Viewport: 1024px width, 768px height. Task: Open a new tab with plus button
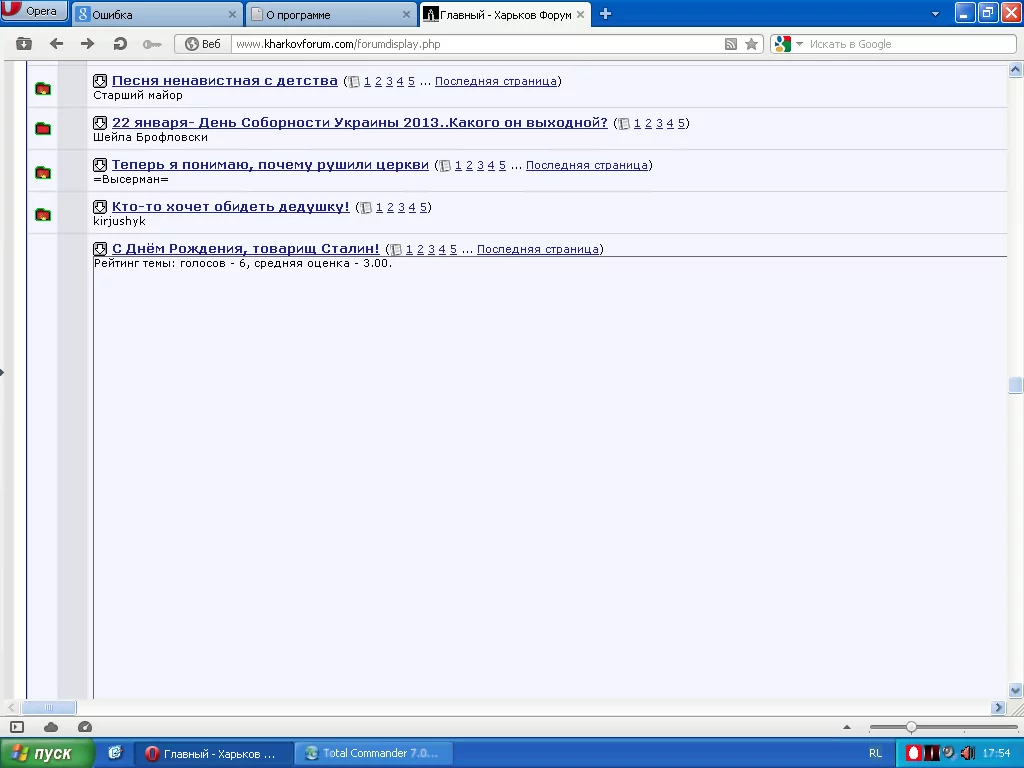coord(605,14)
